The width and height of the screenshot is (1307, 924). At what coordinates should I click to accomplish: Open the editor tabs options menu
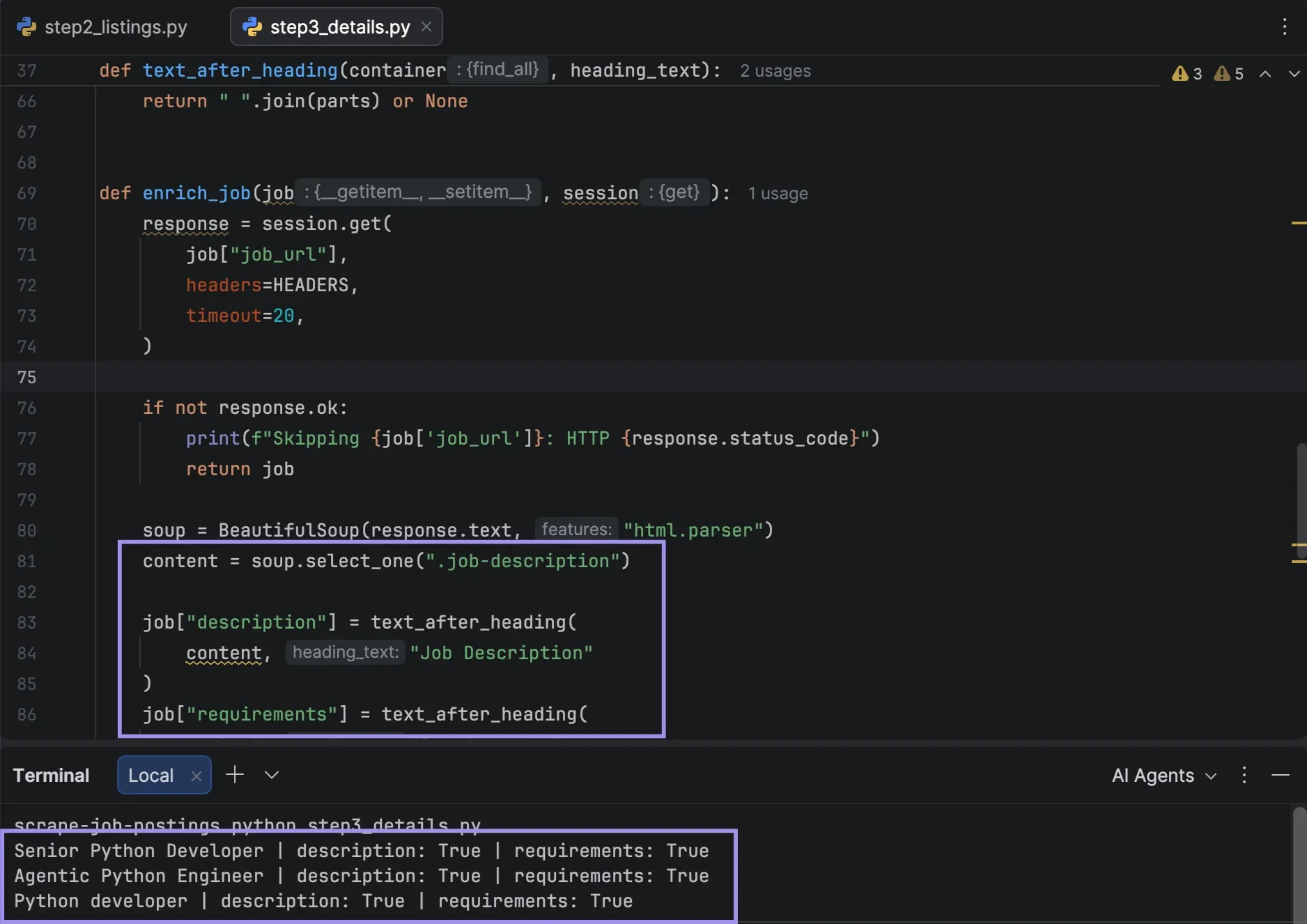[x=1284, y=27]
